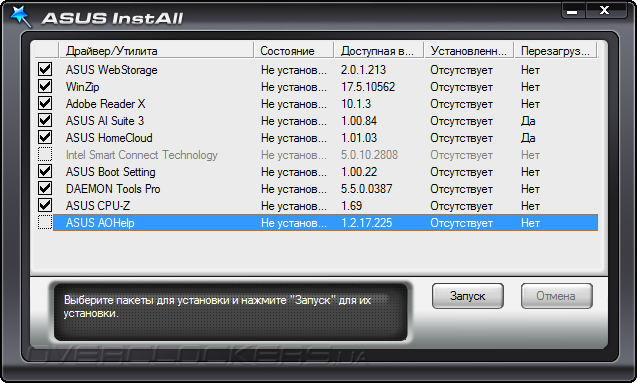Select the ASUS AI Suite 3 name
Viewport: 637px width, 383px height.
pos(105,121)
